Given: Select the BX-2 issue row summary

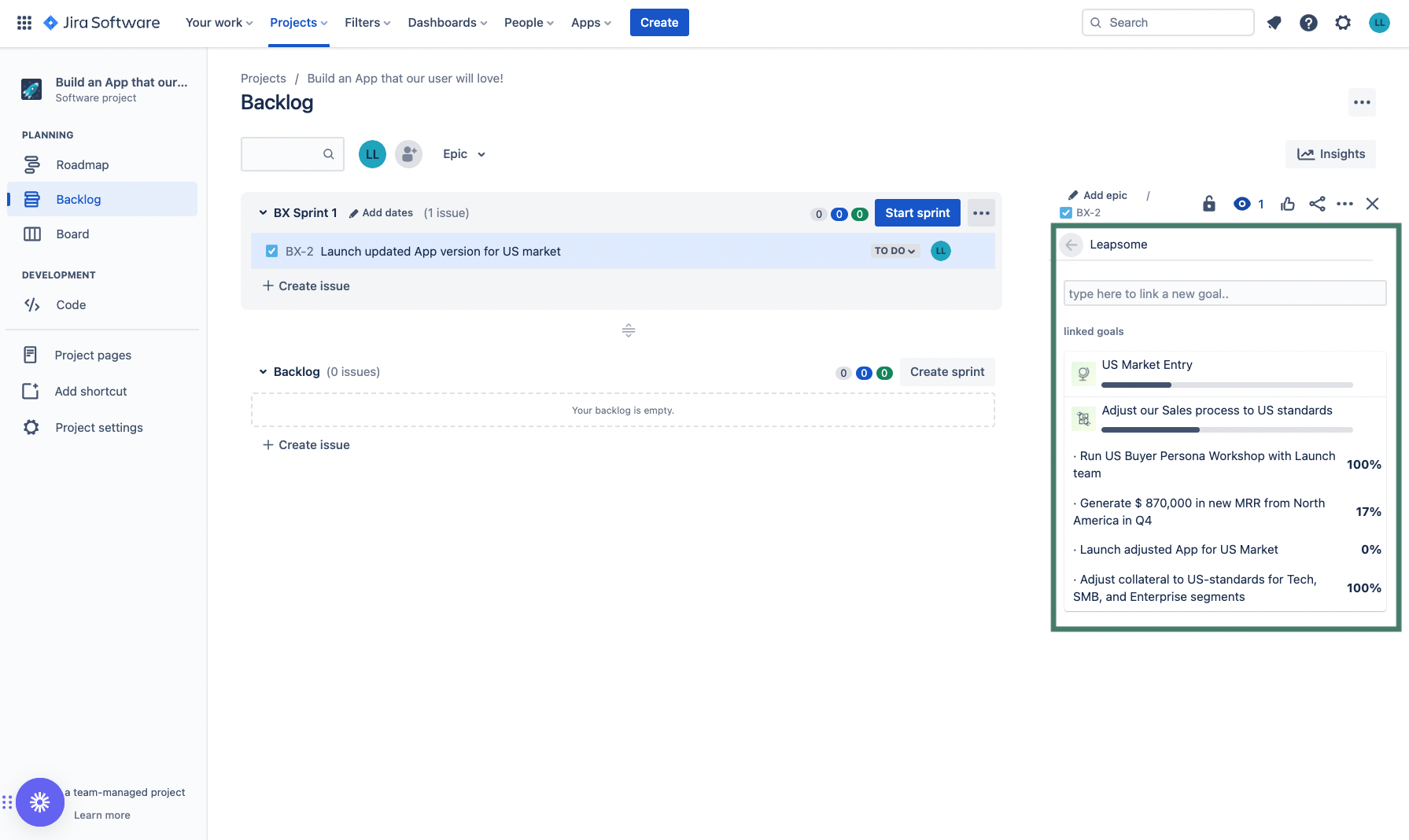Looking at the screenshot, I should (441, 252).
